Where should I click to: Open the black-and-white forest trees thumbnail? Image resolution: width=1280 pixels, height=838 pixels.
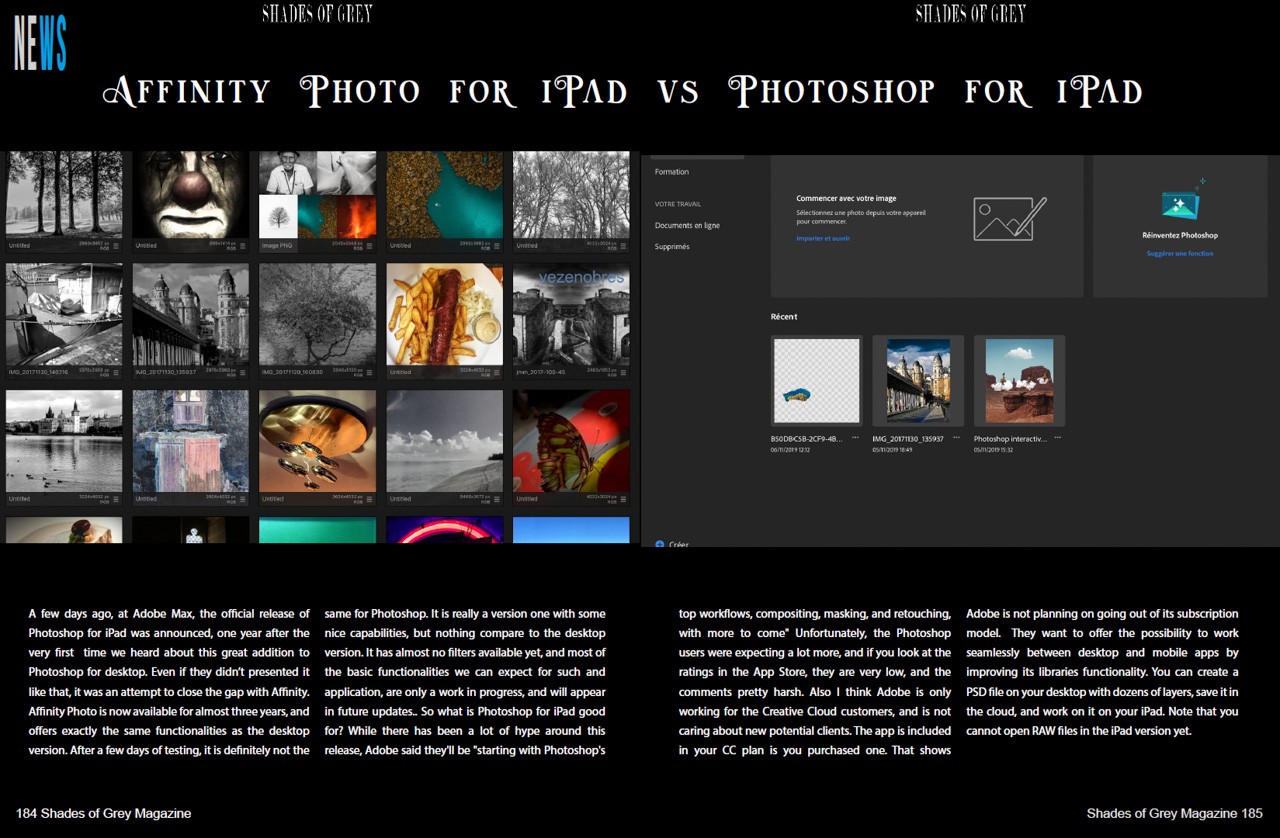point(65,195)
